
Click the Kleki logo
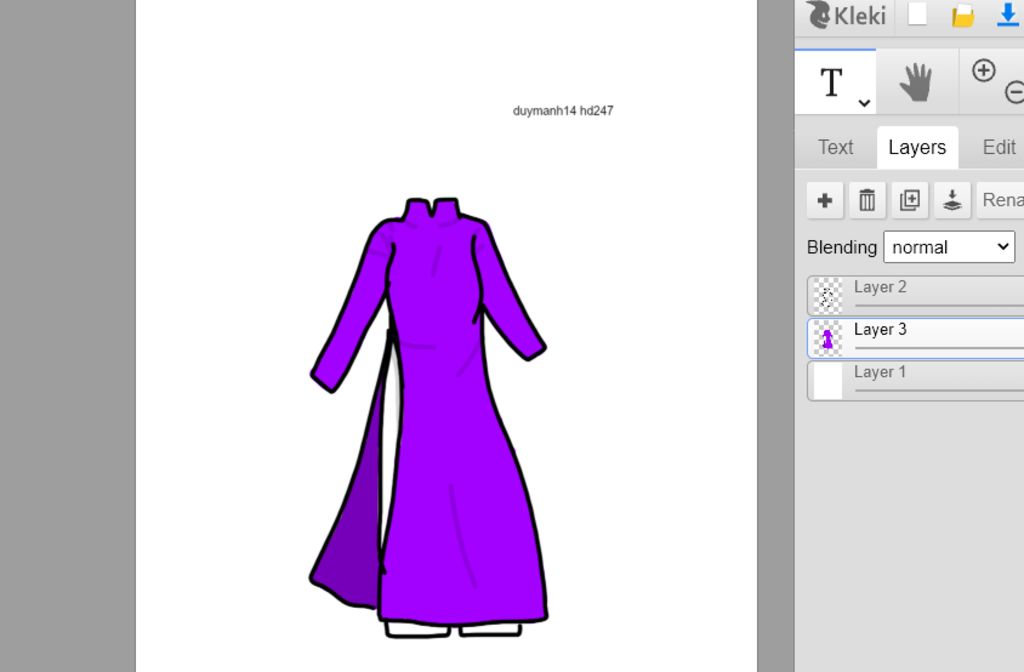coord(846,14)
